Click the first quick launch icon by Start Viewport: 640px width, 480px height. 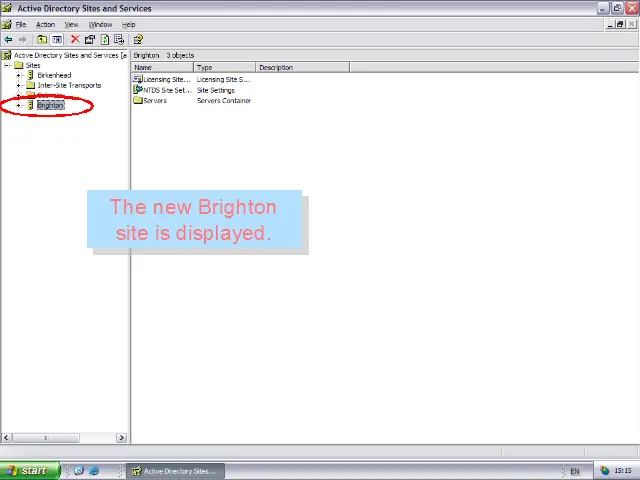point(79,471)
